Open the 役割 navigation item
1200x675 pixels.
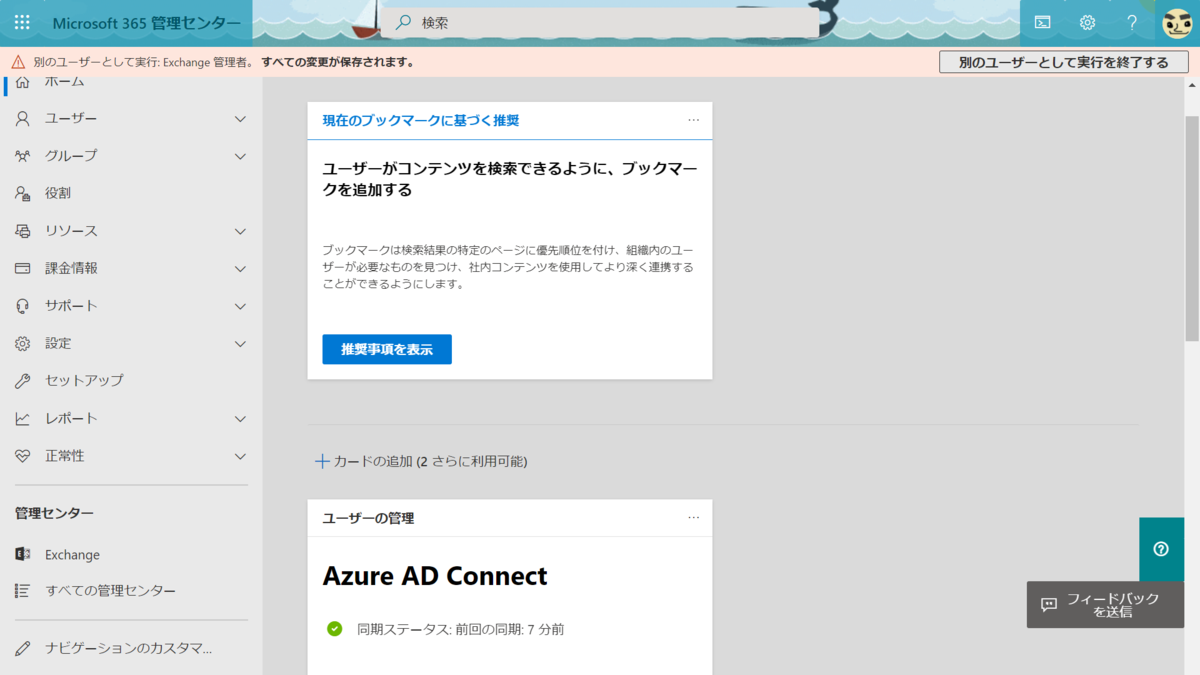pos(131,194)
